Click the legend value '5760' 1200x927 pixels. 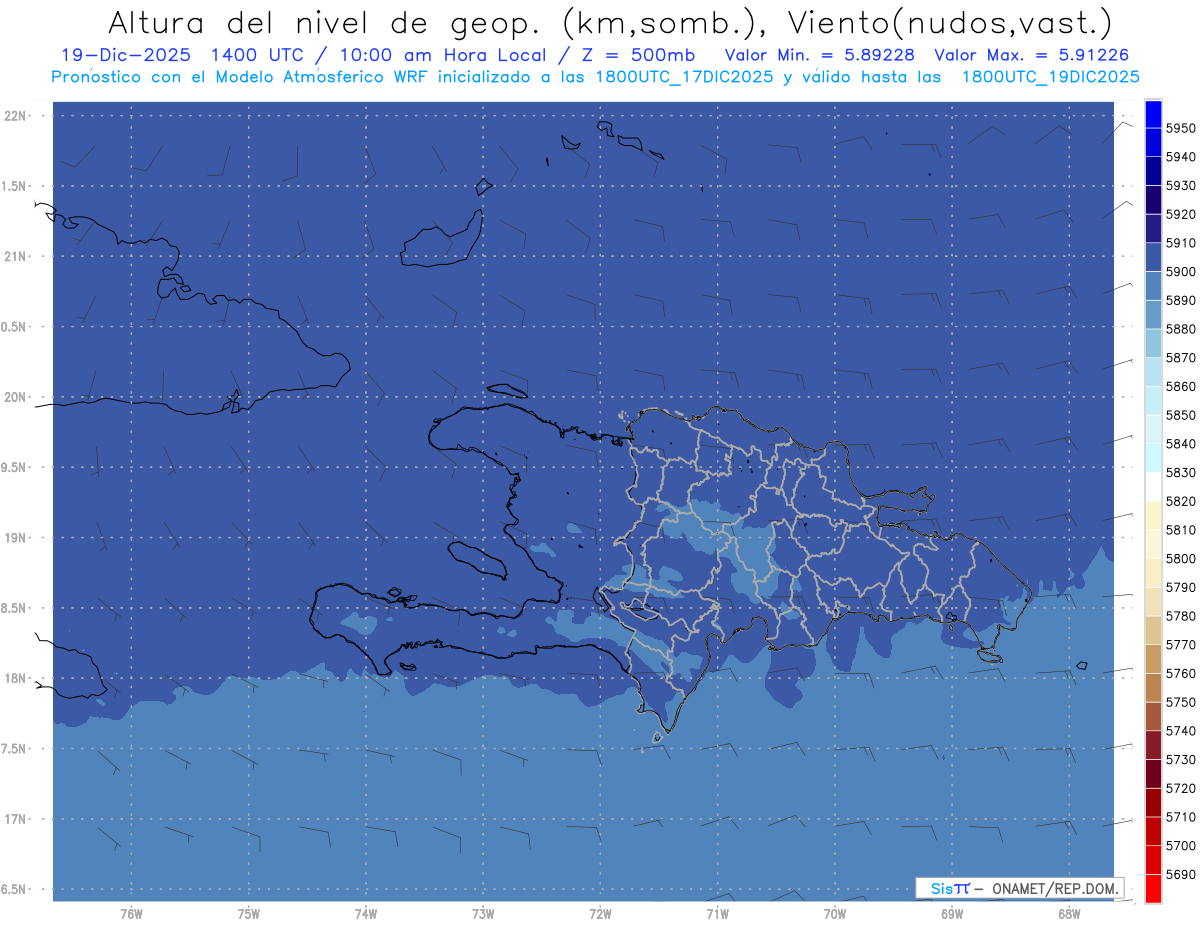(1180, 673)
